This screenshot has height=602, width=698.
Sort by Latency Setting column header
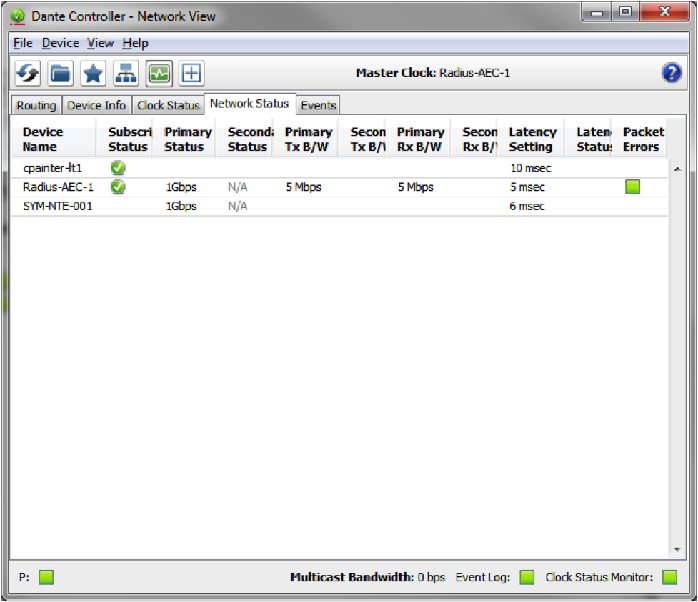click(532, 139)
